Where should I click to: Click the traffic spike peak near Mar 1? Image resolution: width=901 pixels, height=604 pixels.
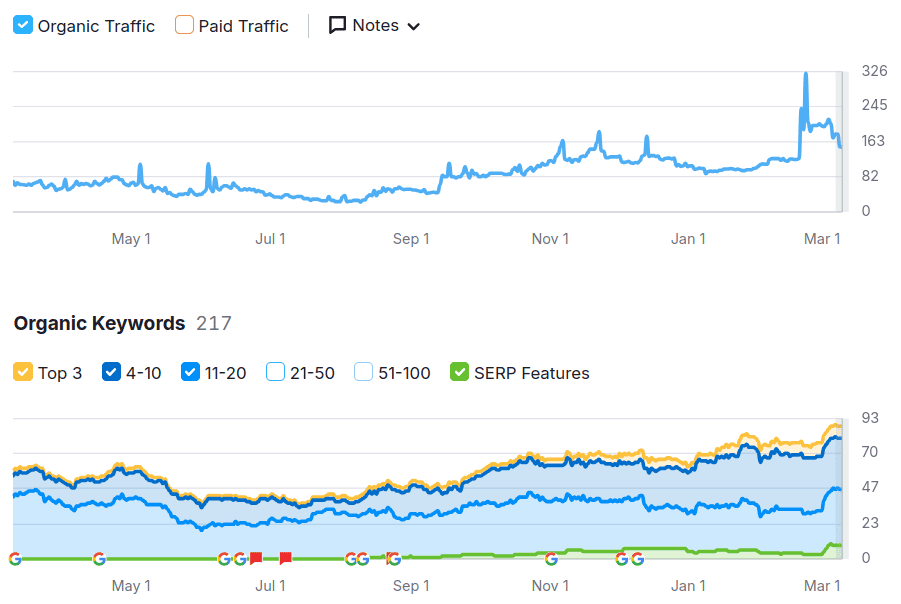tap(806, 71)
